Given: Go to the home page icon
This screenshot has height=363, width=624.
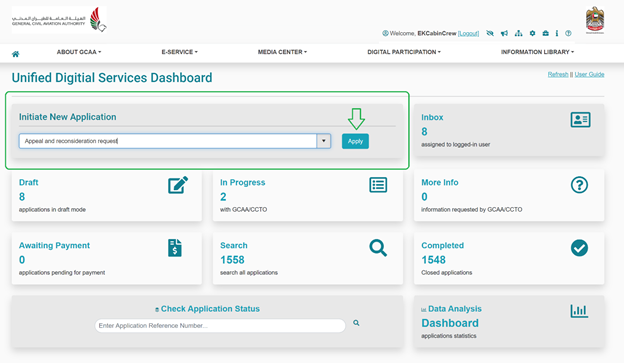Looking at the screenshot, I should [16, 54].
